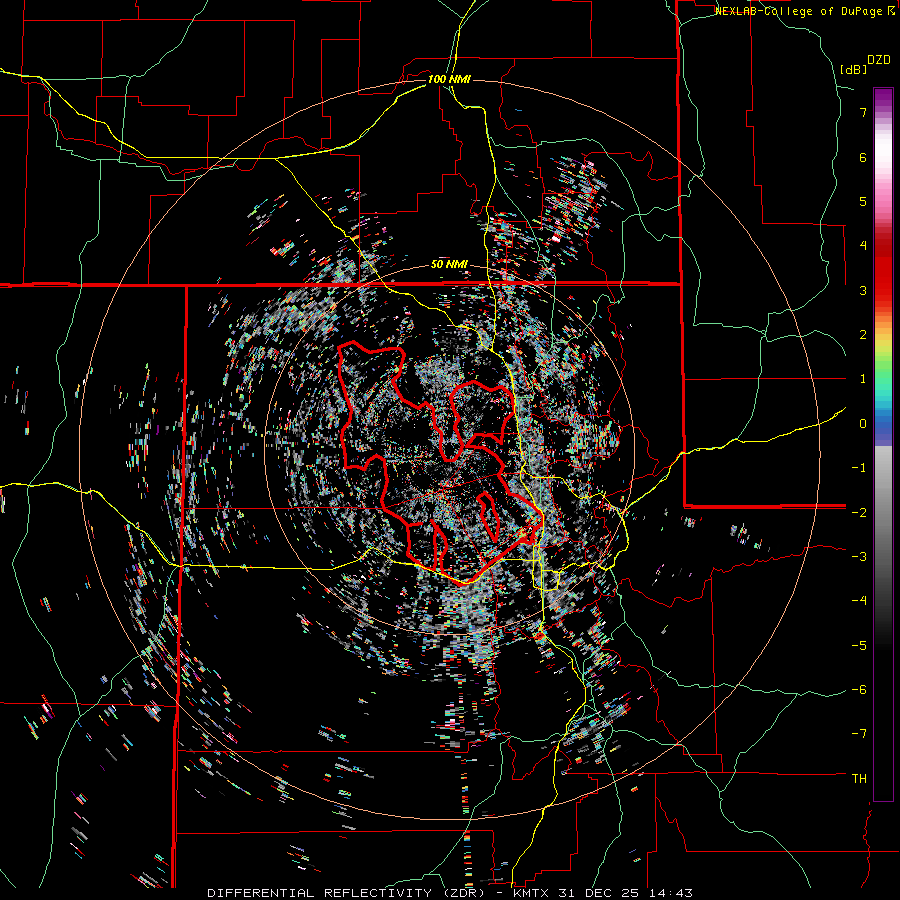Image resolution: width=900 pixels, height=900 pixels.
Task: Click the 7 value on the color scale
Action: [x=863, y=112]
